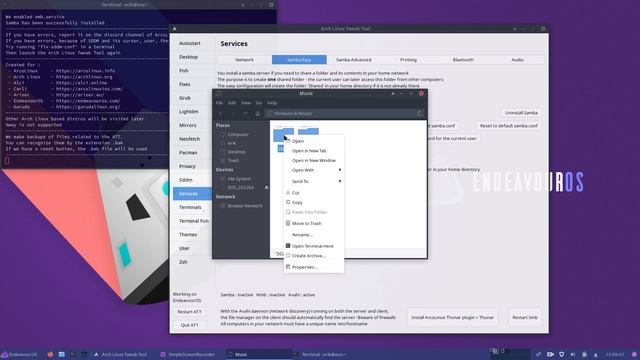Launch Firefox from the taskbar

pyautogui.click(x=50, y=354)
